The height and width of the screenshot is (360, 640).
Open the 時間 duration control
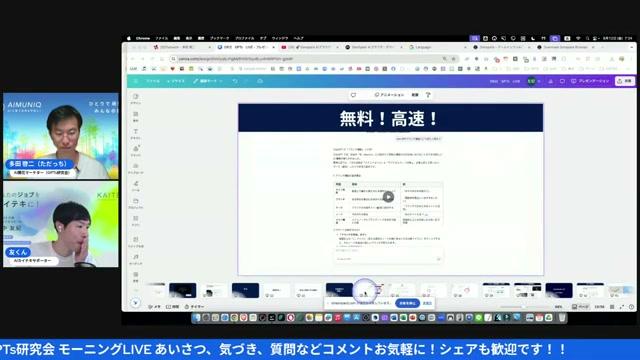pos(172,307)
